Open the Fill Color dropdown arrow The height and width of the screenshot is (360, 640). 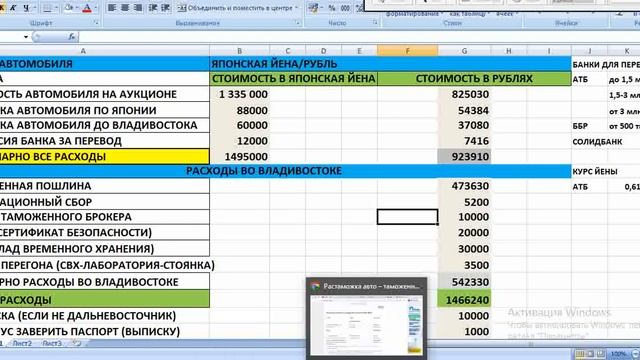point(78,8)
